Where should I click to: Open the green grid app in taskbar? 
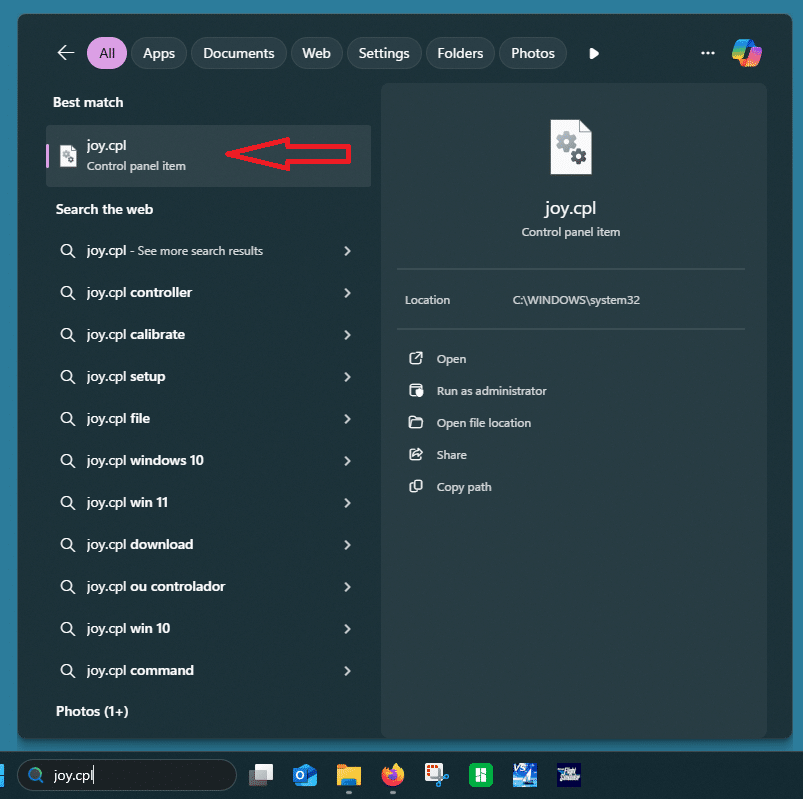[x=481, y=774]
